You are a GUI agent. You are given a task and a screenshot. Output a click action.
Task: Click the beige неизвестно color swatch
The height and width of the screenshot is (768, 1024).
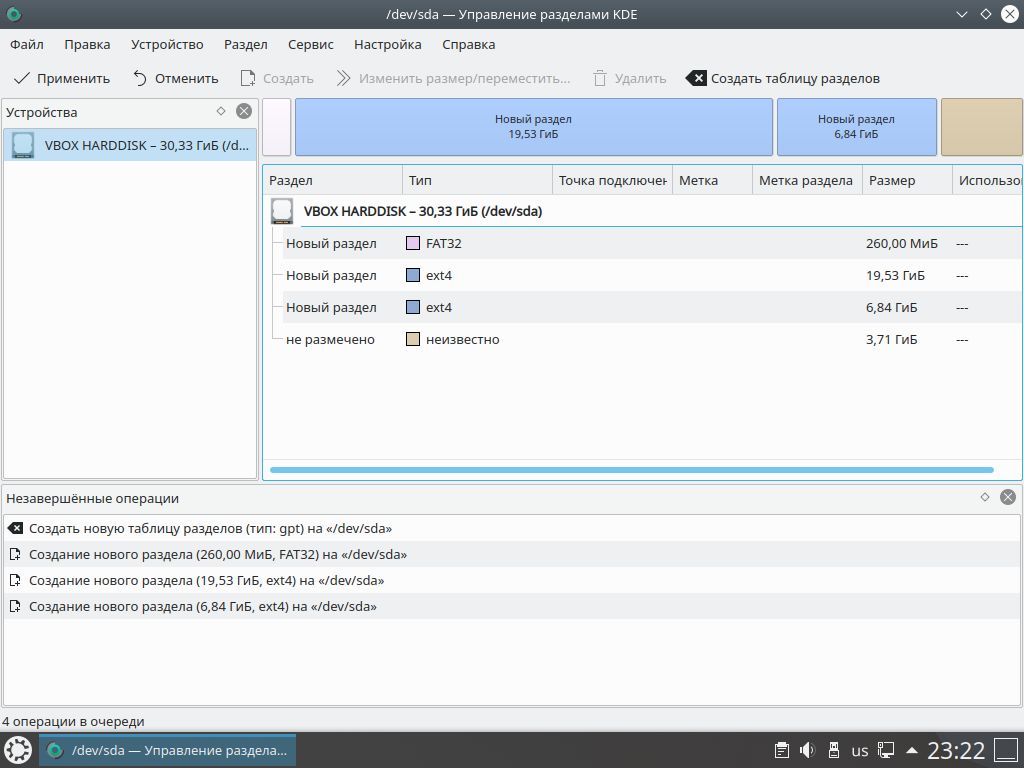[413, 340]
